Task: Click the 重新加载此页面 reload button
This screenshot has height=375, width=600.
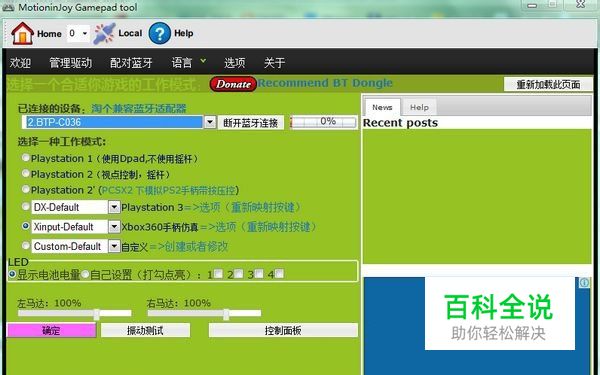Action: [x=548, y=84]
